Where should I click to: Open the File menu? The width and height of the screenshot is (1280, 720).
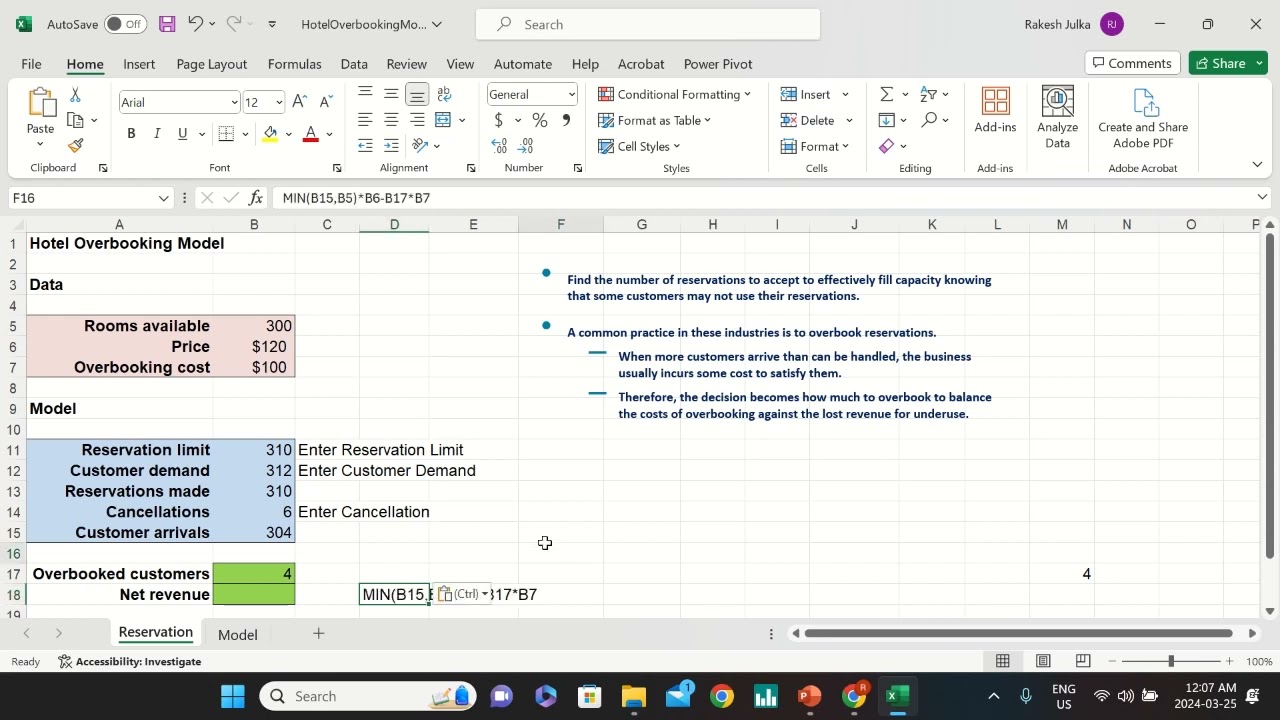tap(31, 64)
